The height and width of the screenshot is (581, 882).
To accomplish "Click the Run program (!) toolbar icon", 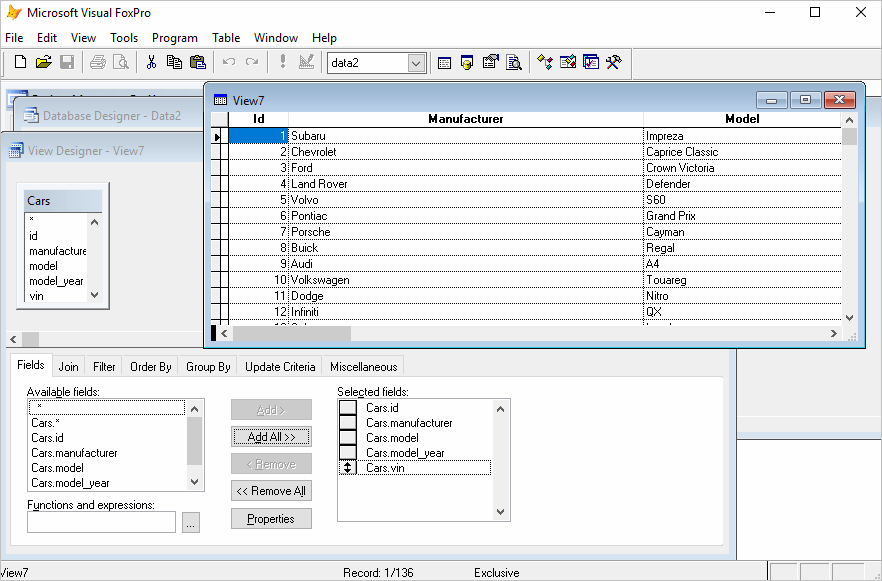I will pos(283,62).
